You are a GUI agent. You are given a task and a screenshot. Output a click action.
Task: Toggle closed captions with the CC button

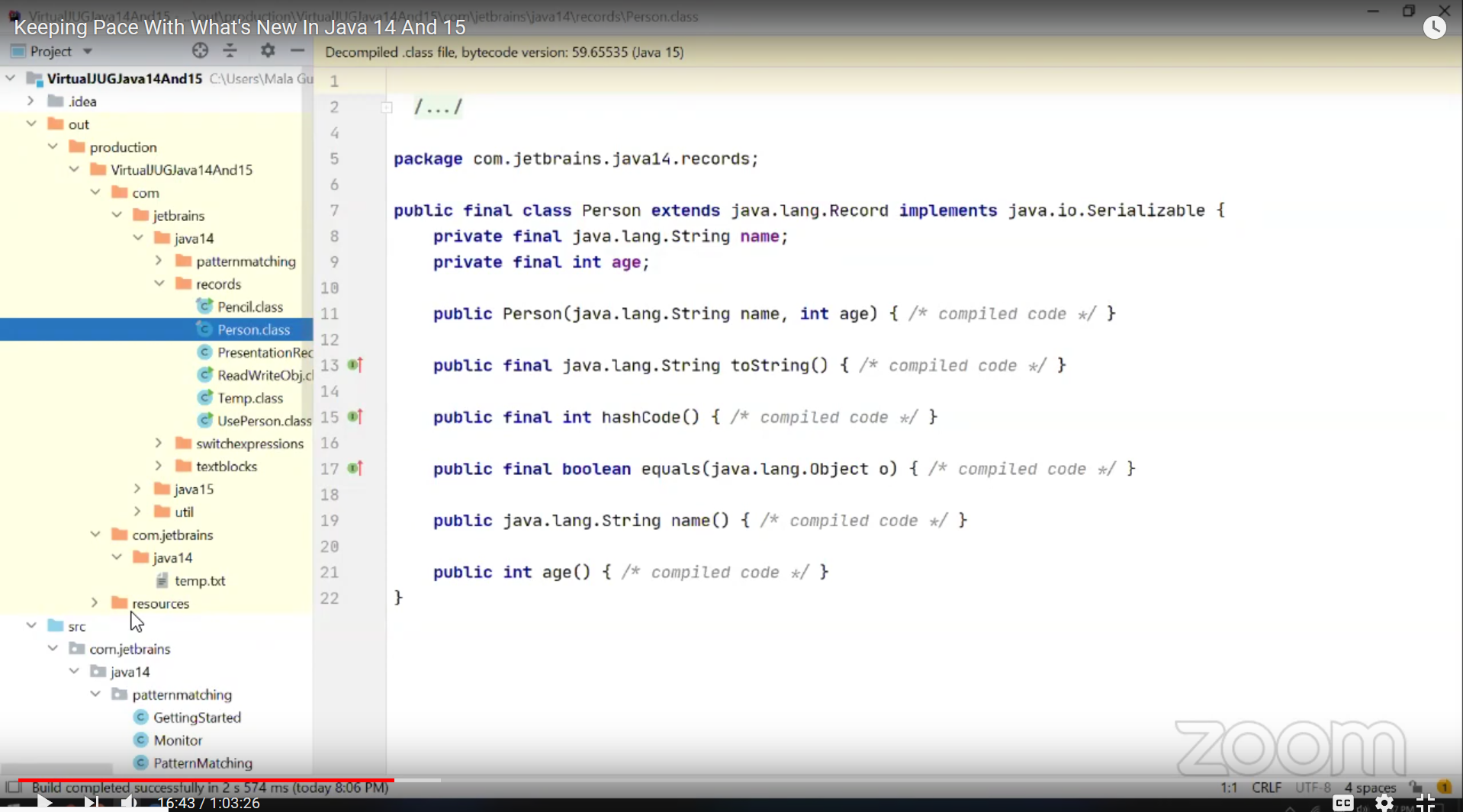(x=1344, y=803)
